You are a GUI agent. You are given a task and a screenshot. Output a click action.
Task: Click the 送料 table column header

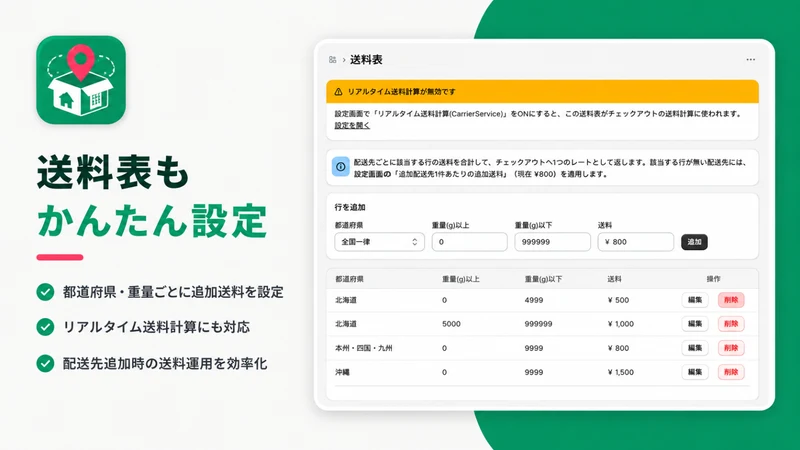click(x=614, y=279)
